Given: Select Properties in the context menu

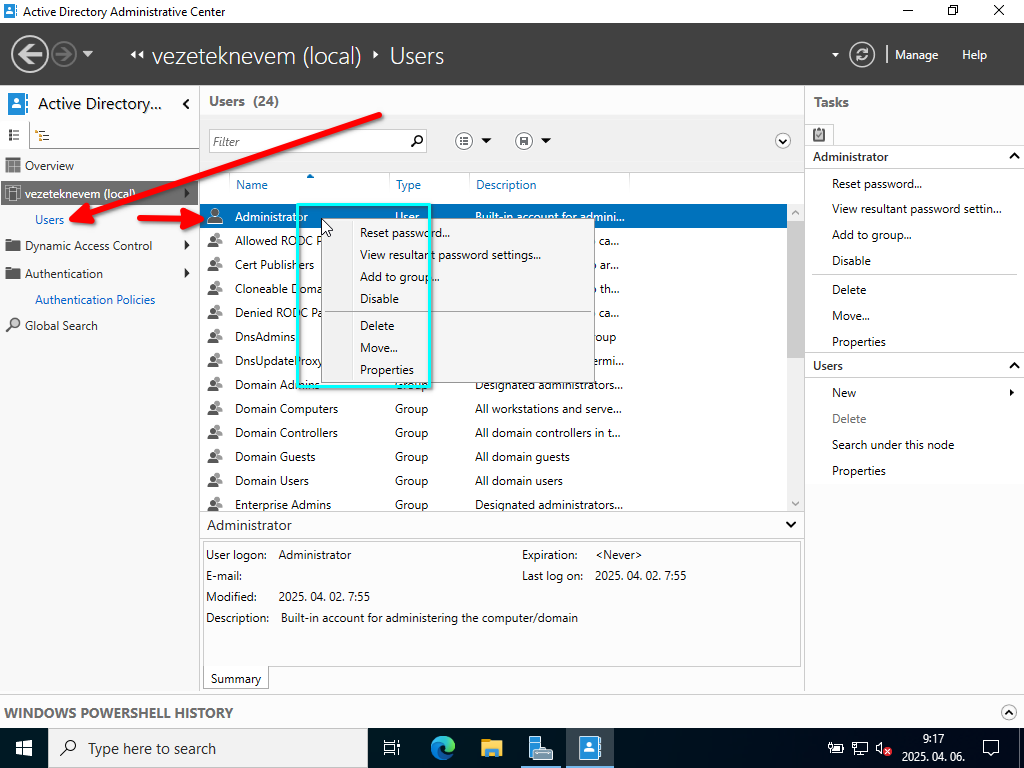Looking at the screenshot, I should click(x=387, y=370).
